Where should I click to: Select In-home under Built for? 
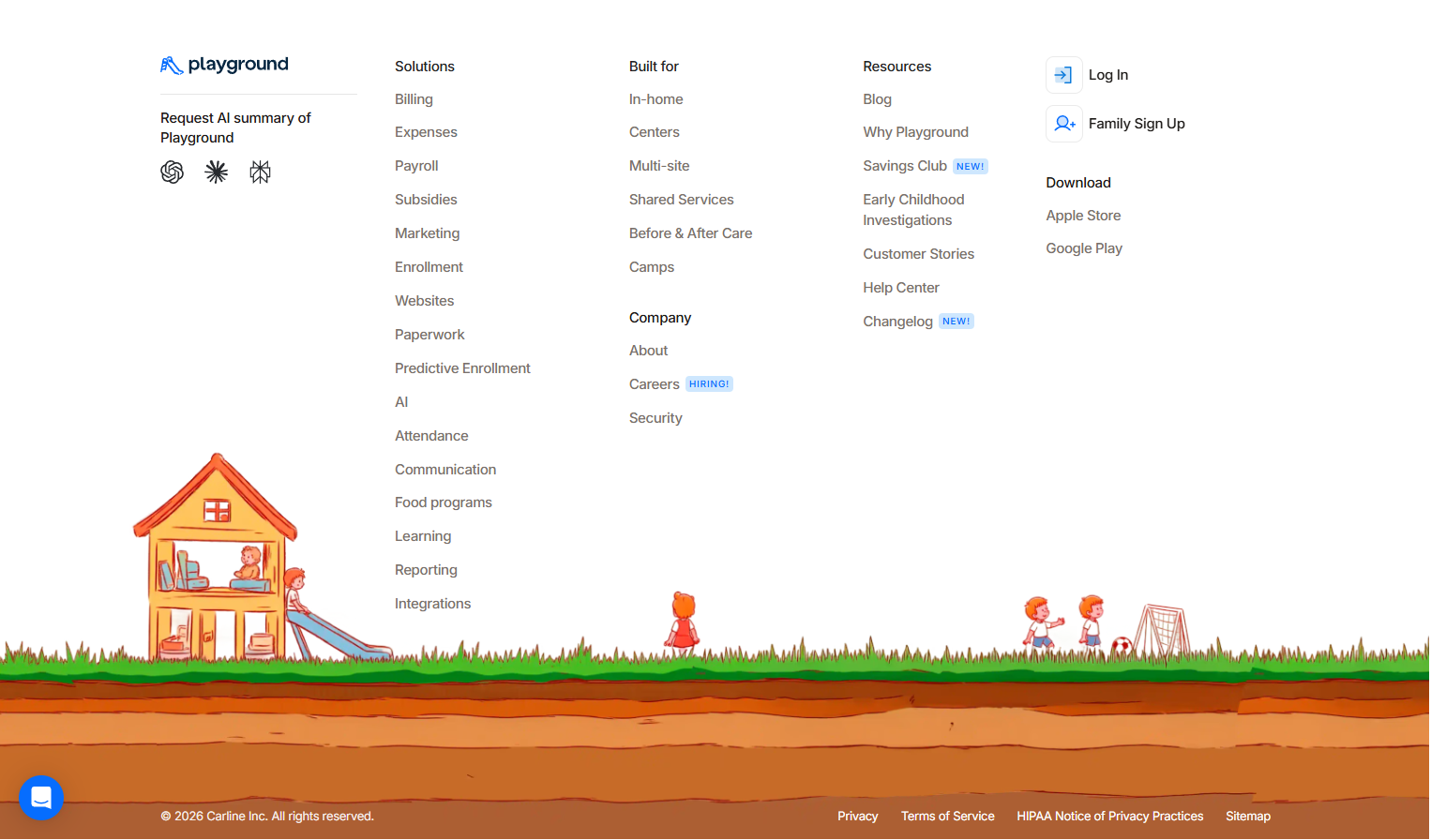coord(655,99)
